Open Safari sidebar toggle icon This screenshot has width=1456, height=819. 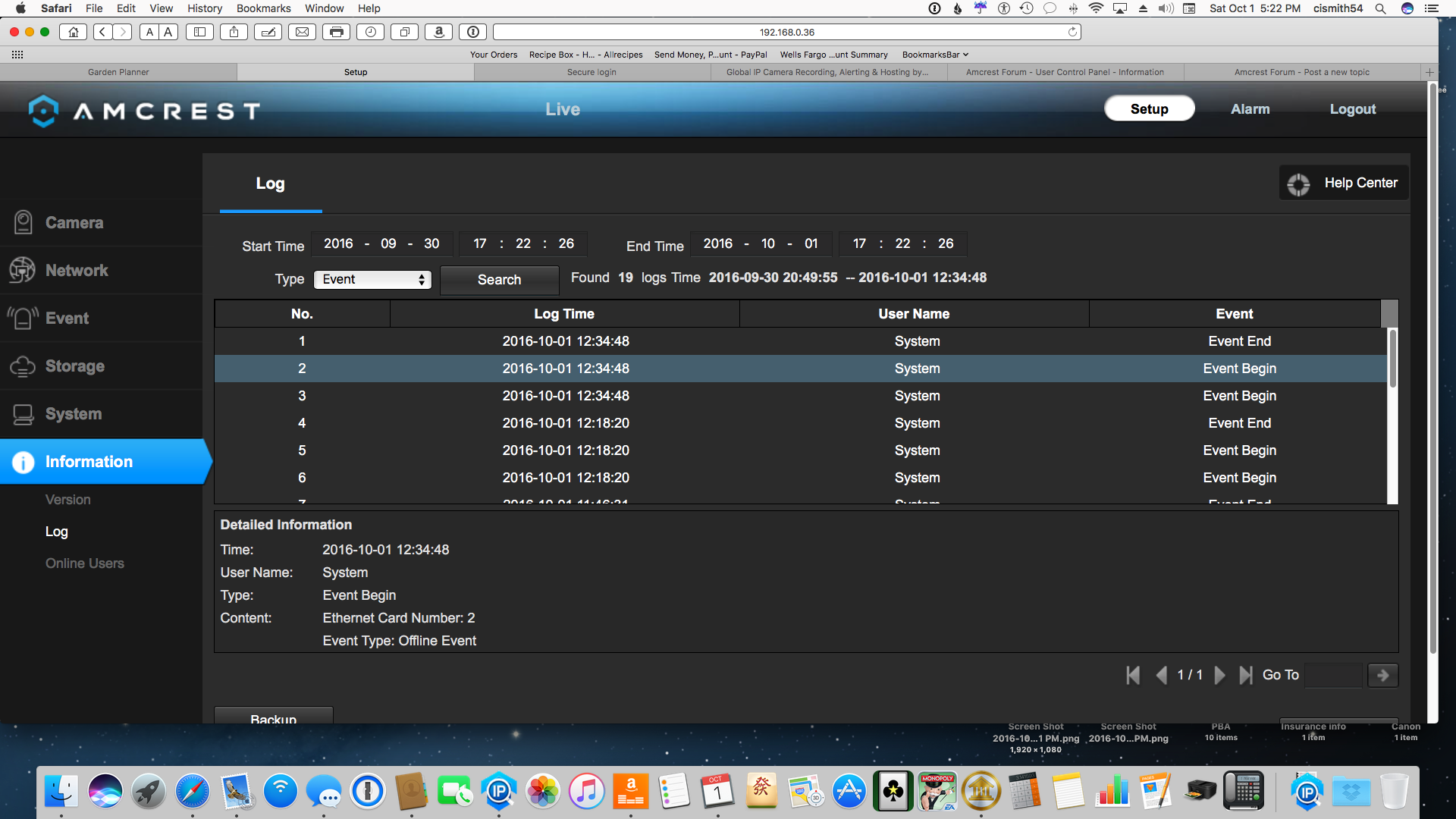tap(200, 32)
